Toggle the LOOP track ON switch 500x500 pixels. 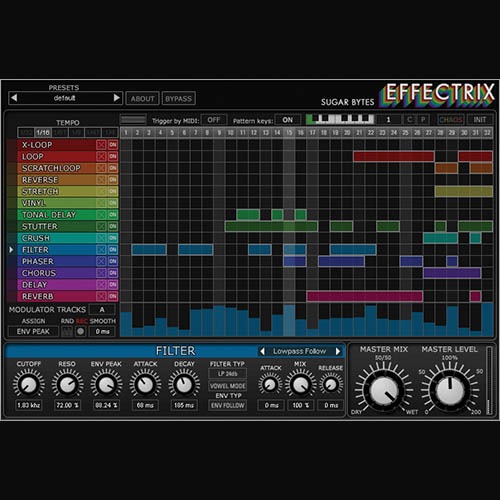coord(113,156)
